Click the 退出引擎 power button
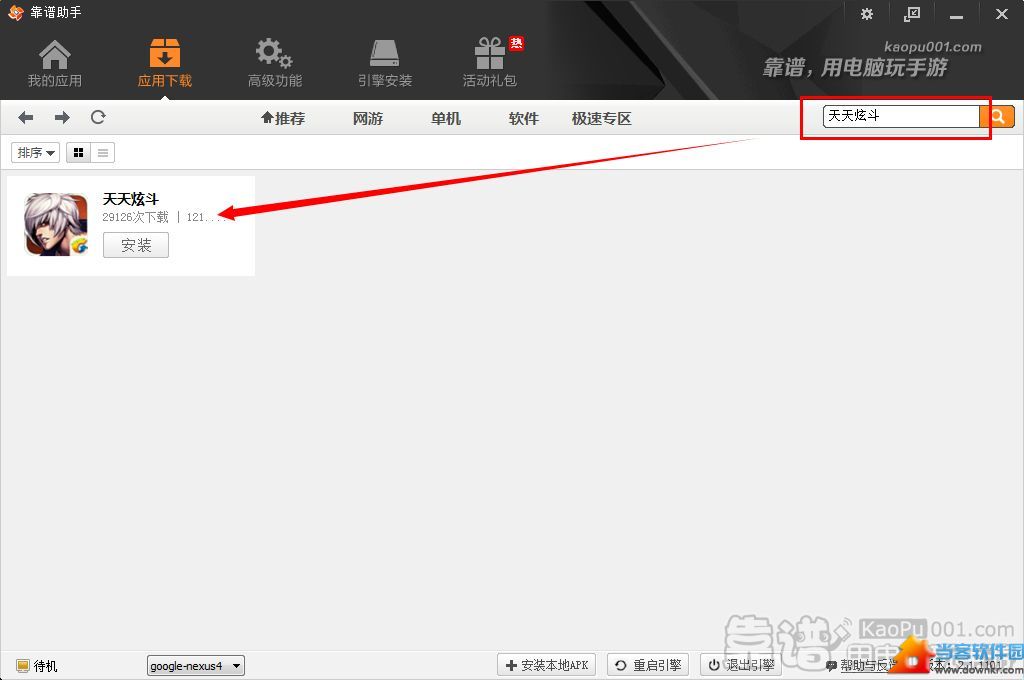1024x680 pixels. tap(741, 665)
